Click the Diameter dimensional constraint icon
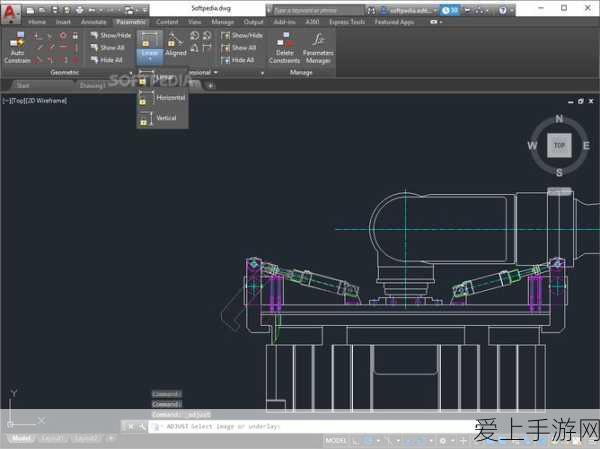 tap(207, 36)
